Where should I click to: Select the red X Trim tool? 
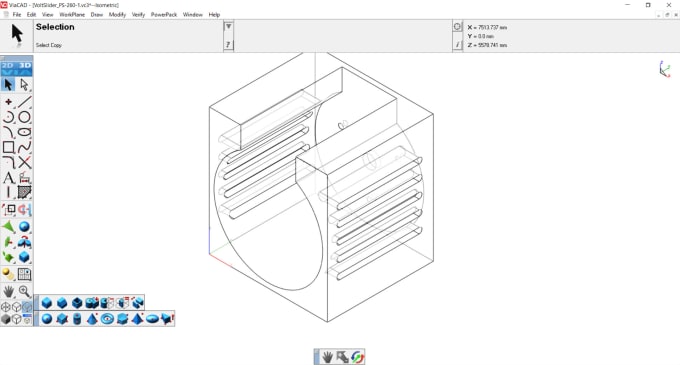click(24, 163)
